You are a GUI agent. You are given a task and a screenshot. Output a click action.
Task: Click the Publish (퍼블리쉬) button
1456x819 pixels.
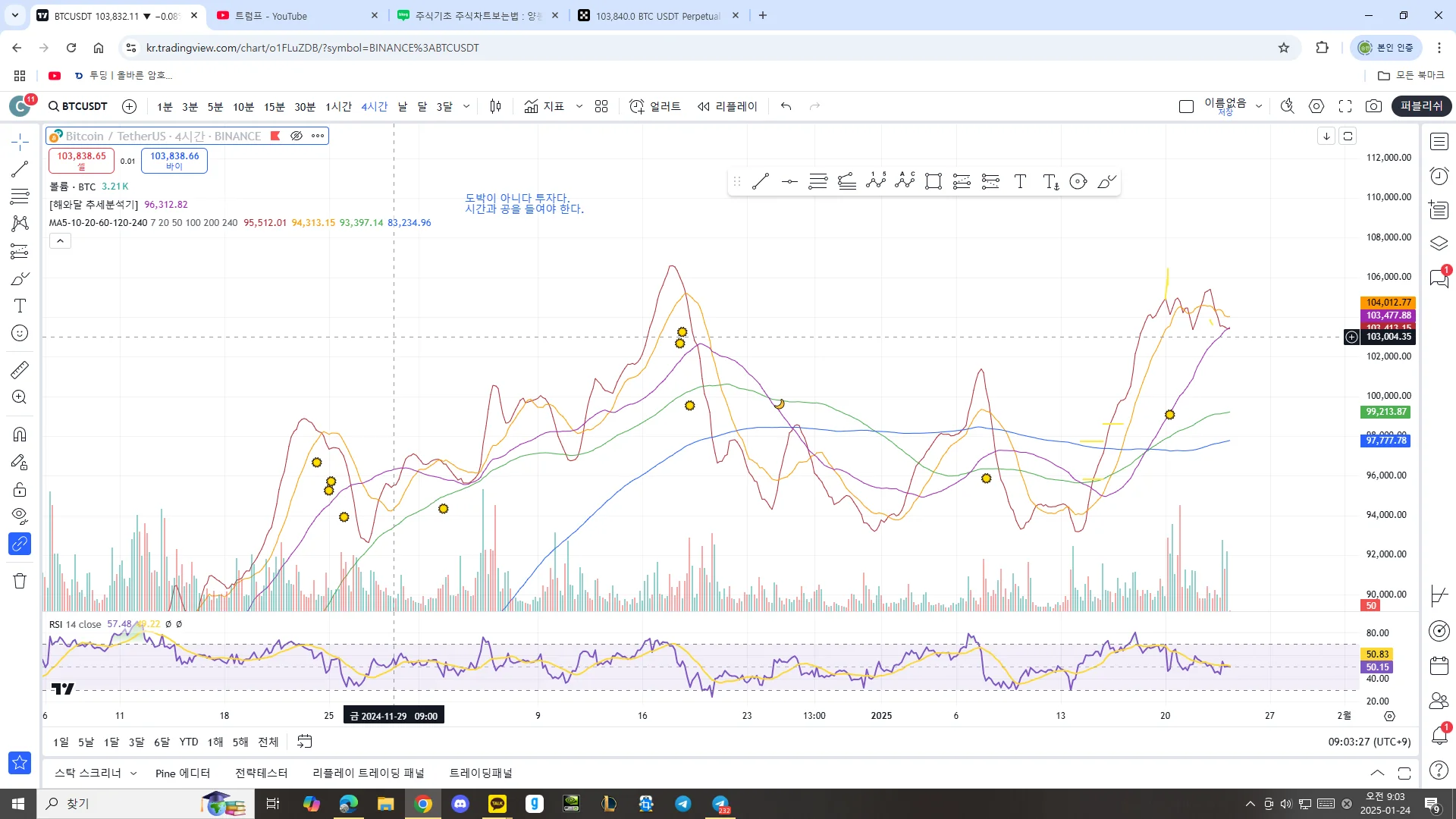pyautogui.click(x=1421, y=106)
